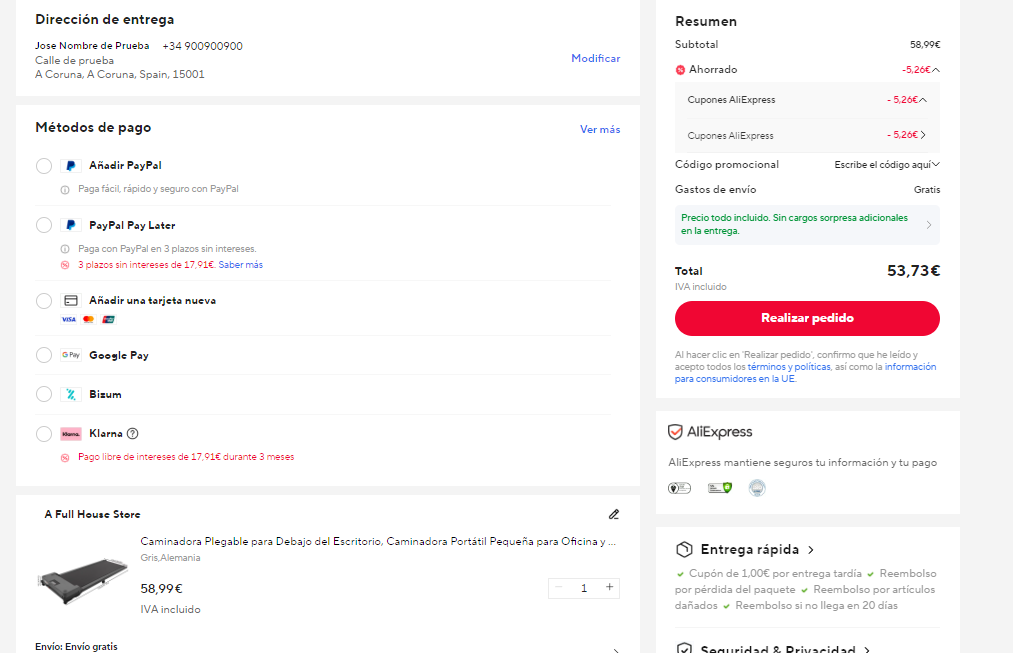Screen dimensions: 1013x653
Task: Click the credit card icon for new card
Action: tap(71, 300)
